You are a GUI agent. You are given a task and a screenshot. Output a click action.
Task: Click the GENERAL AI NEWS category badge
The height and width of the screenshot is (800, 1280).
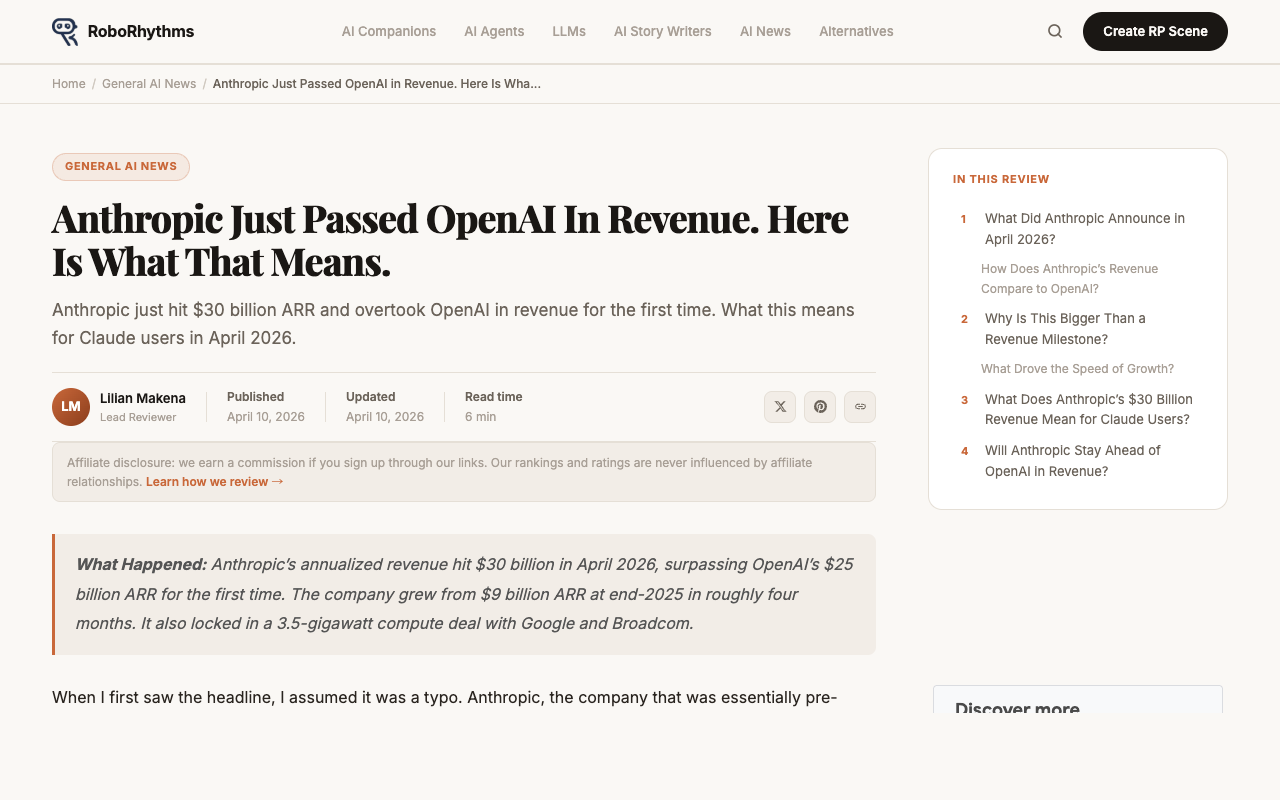pos(120,166)
